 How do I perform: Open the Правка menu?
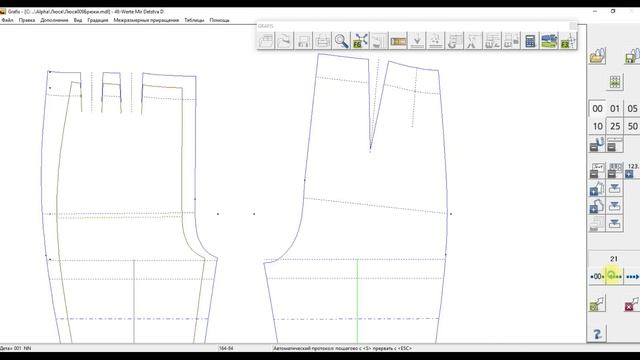(27, 20)
